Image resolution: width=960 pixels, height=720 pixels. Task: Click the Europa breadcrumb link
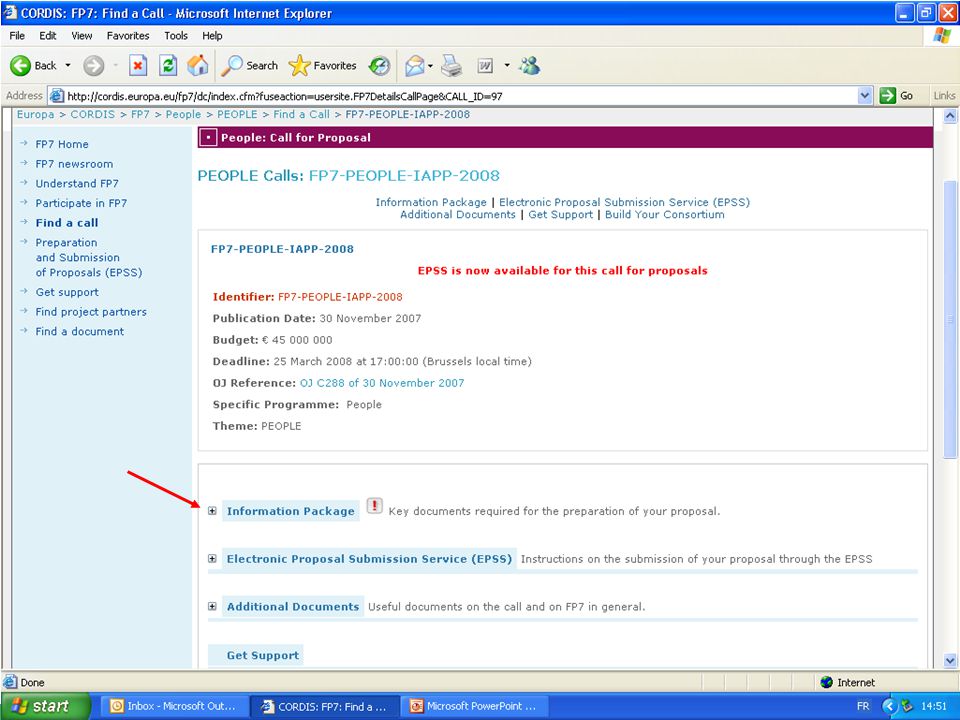pos(36,114)
